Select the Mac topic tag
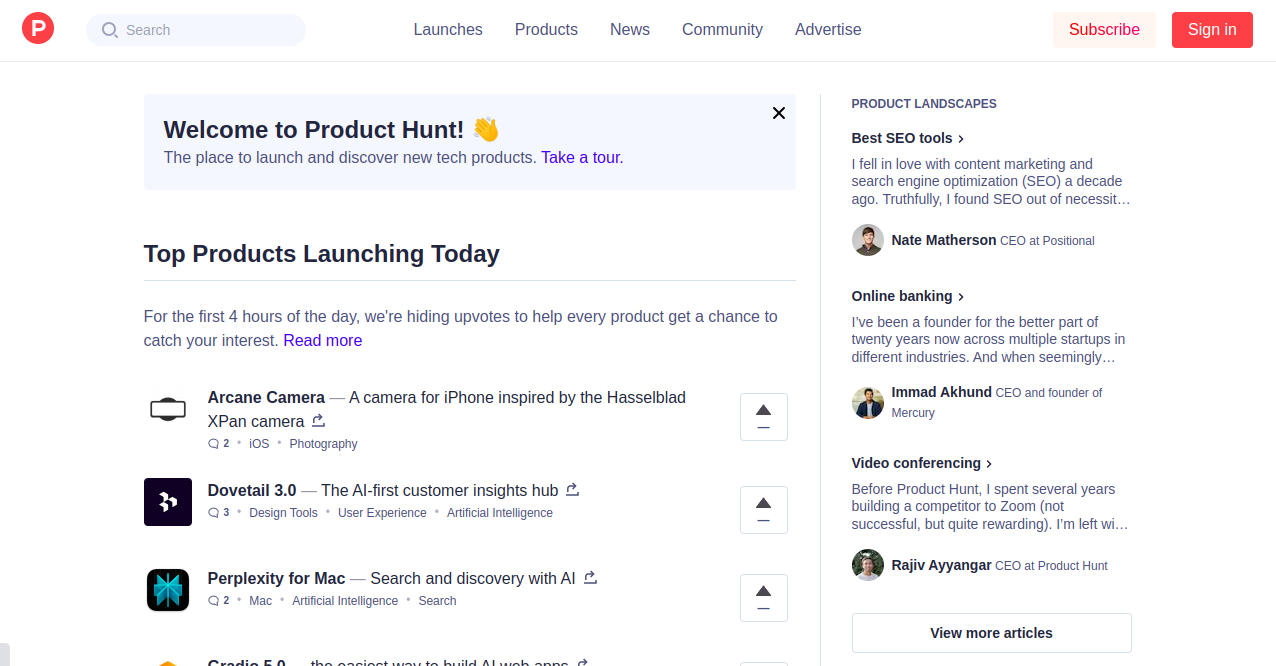 pyautogui.click(x=260, y=601)
